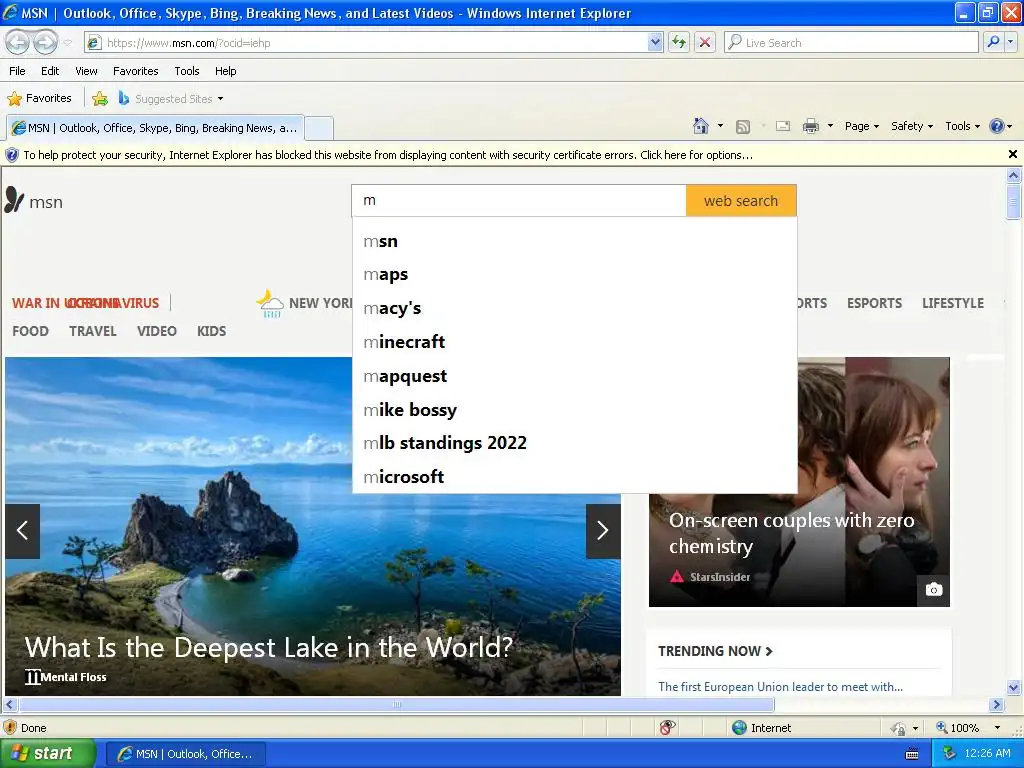1024x768 pixels.
Task: Click the browser Back arrow button
Action: [x=18, y=42]
